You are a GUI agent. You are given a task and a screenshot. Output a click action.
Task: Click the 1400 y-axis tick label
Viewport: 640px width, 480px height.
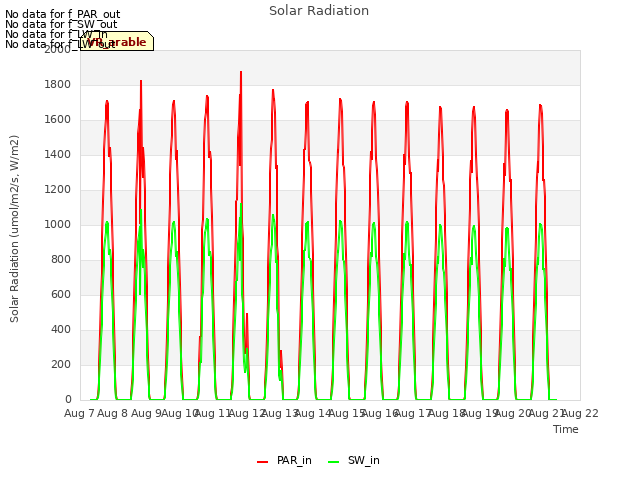pyautogui.click(x=58, y=154)
